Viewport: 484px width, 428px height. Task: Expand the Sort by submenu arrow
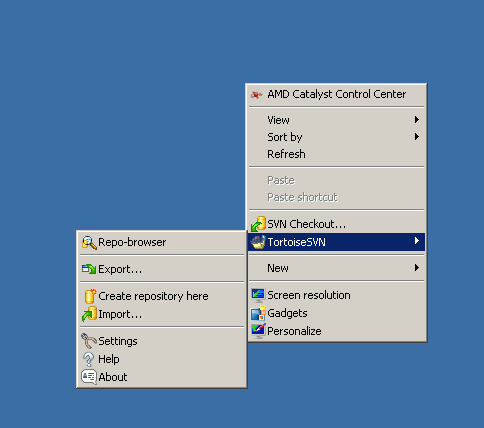(x=417, y=136)
